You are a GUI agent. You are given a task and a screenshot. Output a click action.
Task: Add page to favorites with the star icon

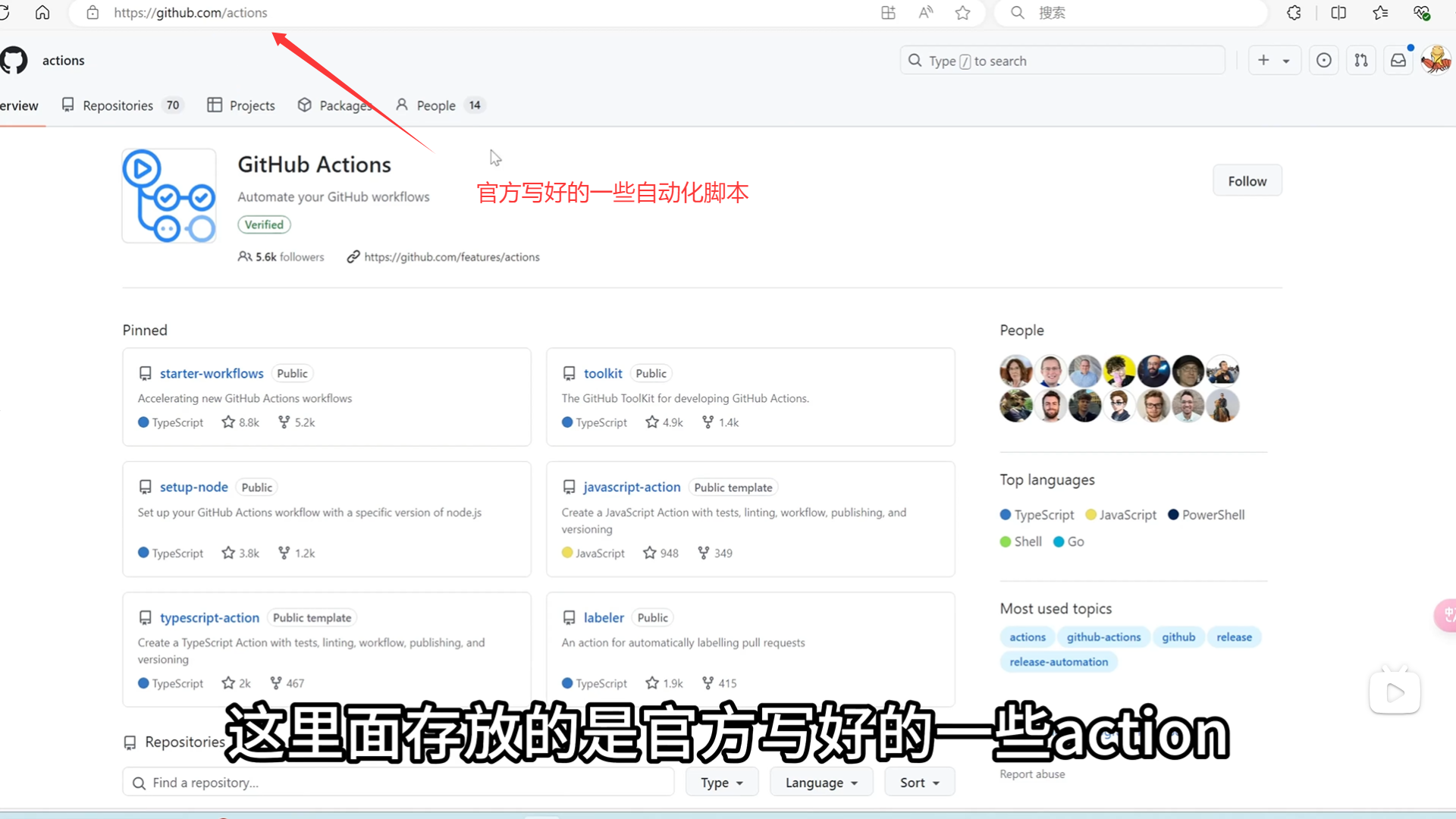pyautogui.click(x=962, y=12)
